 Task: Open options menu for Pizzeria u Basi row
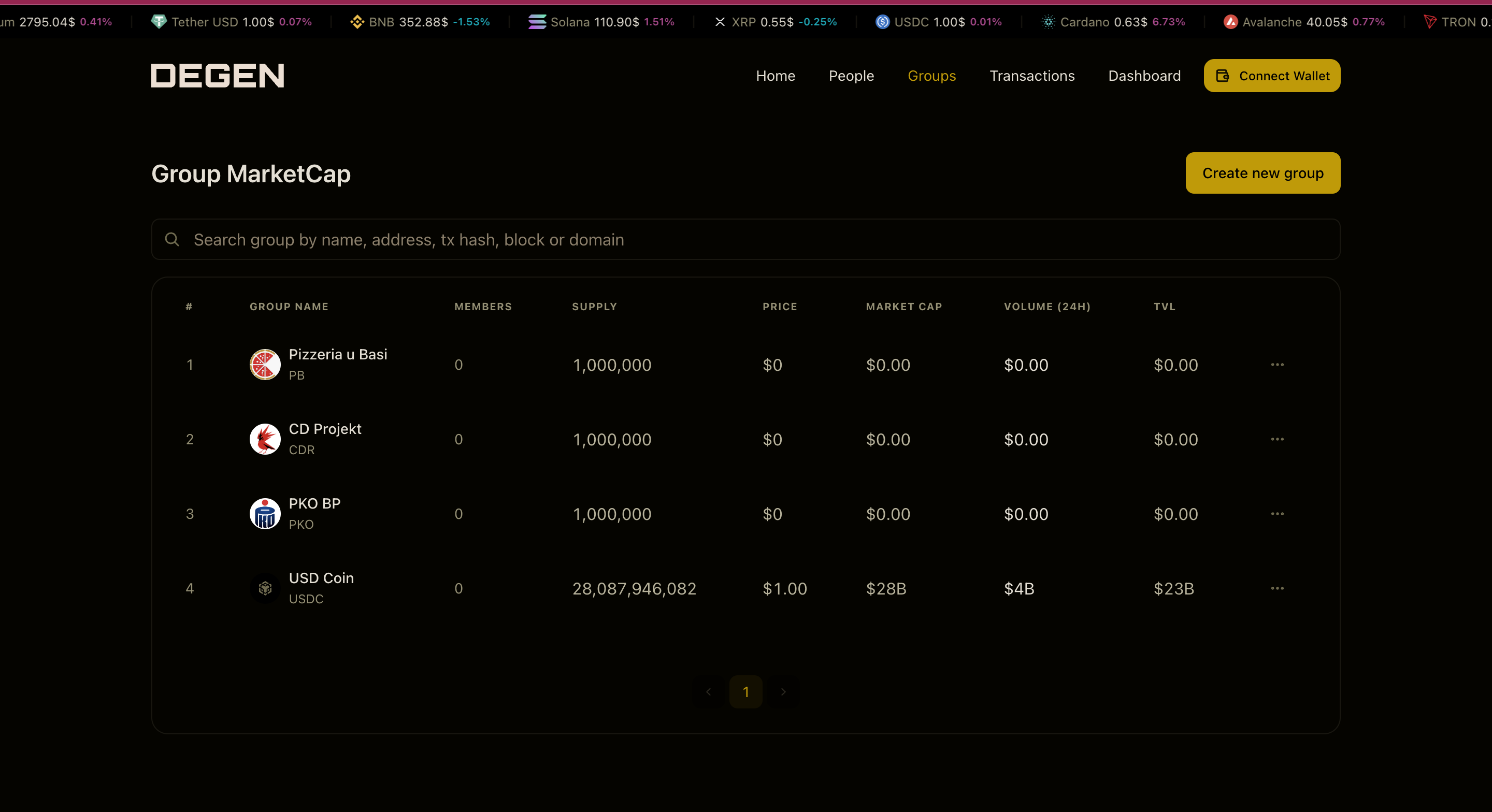pyautogui.click(x=1277, y=364)
